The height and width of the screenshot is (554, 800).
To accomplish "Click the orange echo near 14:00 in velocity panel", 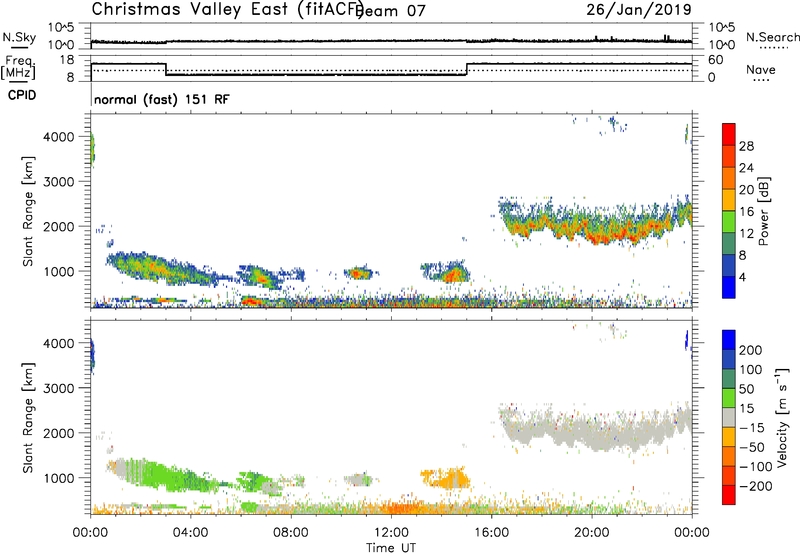I will pos(447,479).
